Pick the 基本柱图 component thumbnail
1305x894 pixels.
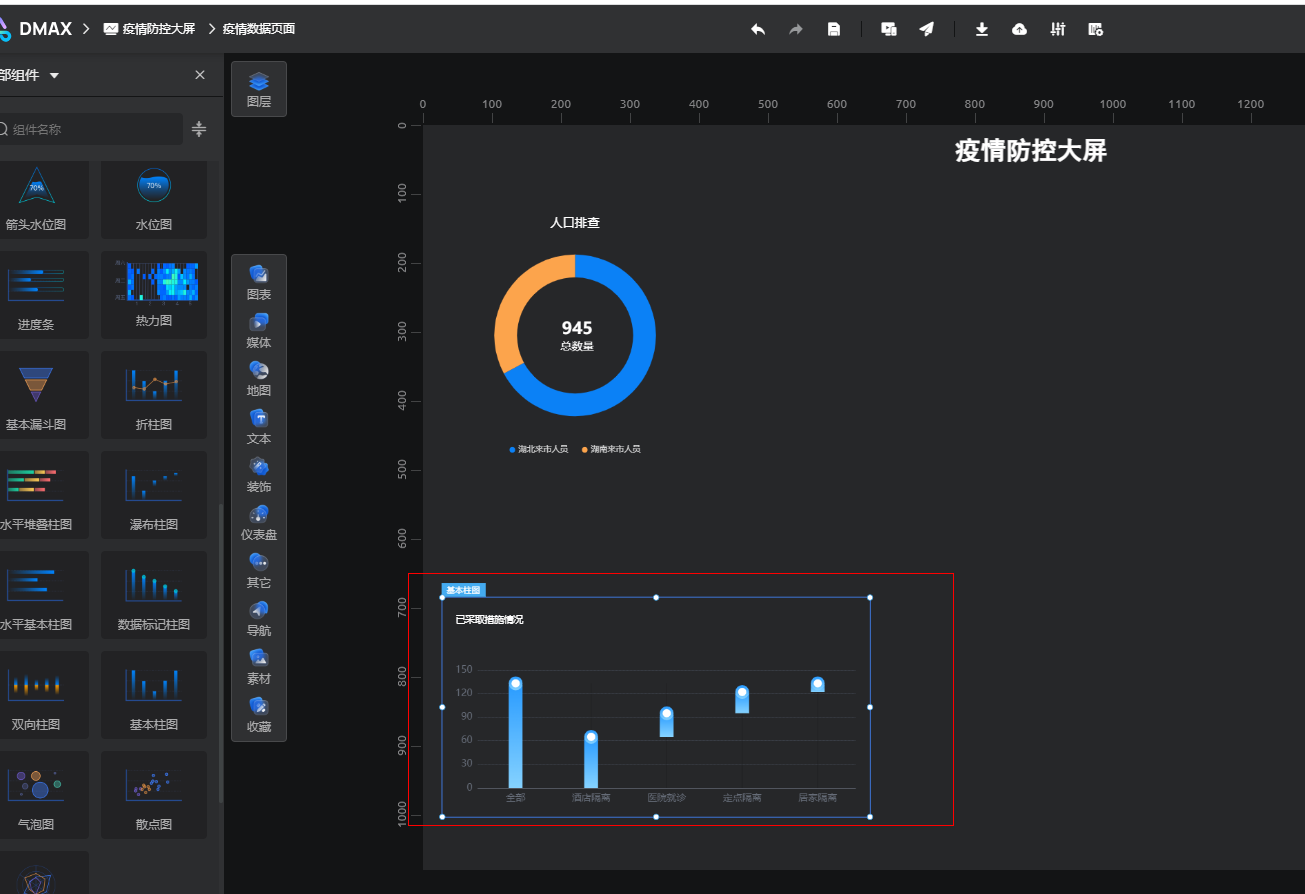click(154, 695)
